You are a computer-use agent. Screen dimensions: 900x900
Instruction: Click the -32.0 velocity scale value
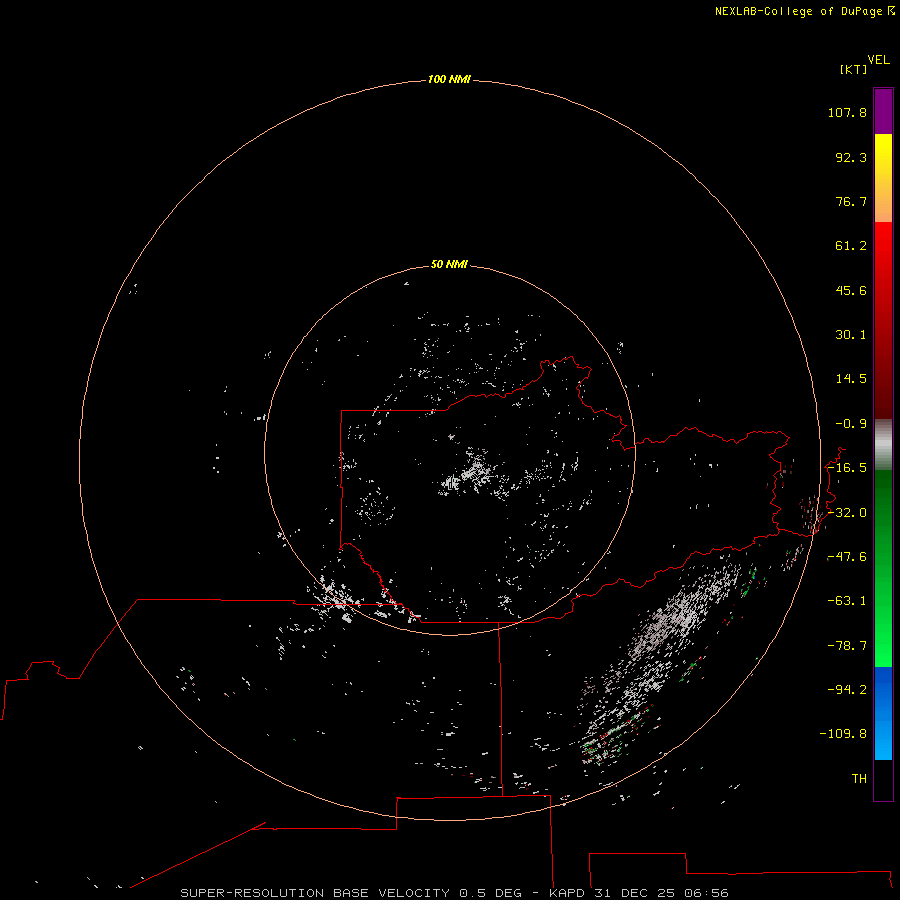point(847,513)
